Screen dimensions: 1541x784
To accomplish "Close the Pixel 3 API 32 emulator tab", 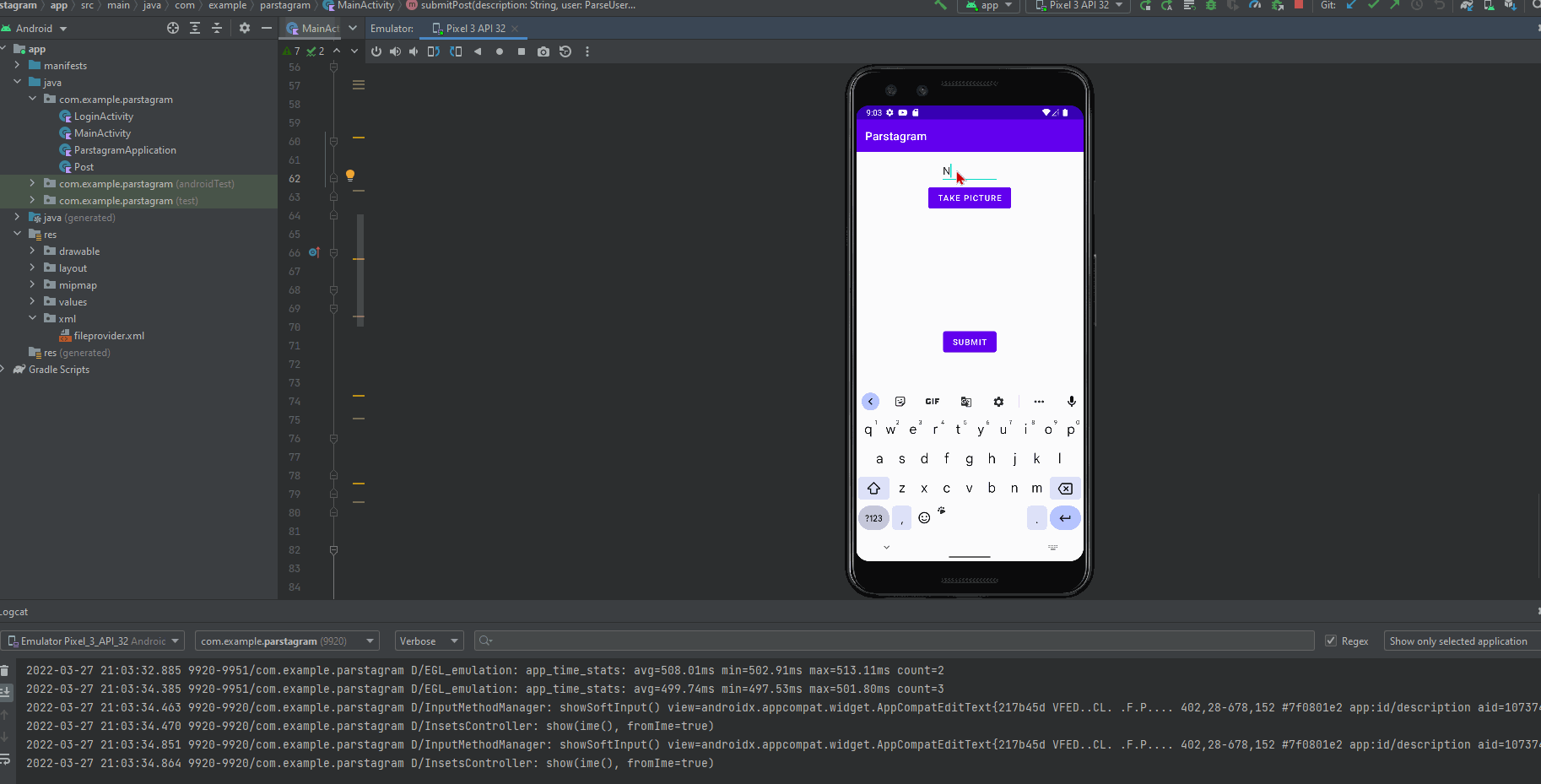I will click(x=515, y=29).
